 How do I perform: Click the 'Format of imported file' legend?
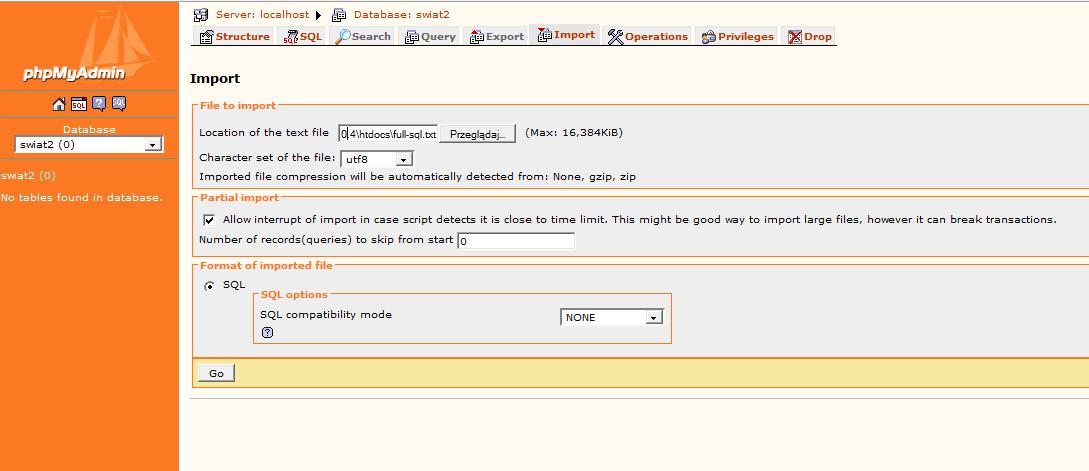point(266,265)
